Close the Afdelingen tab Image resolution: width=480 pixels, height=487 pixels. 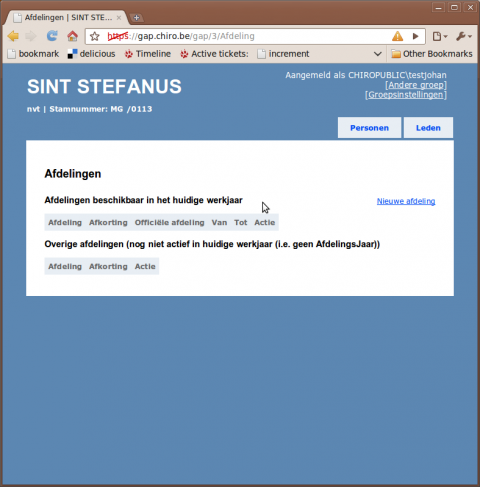pyautogui.click(x=119, y=18)
